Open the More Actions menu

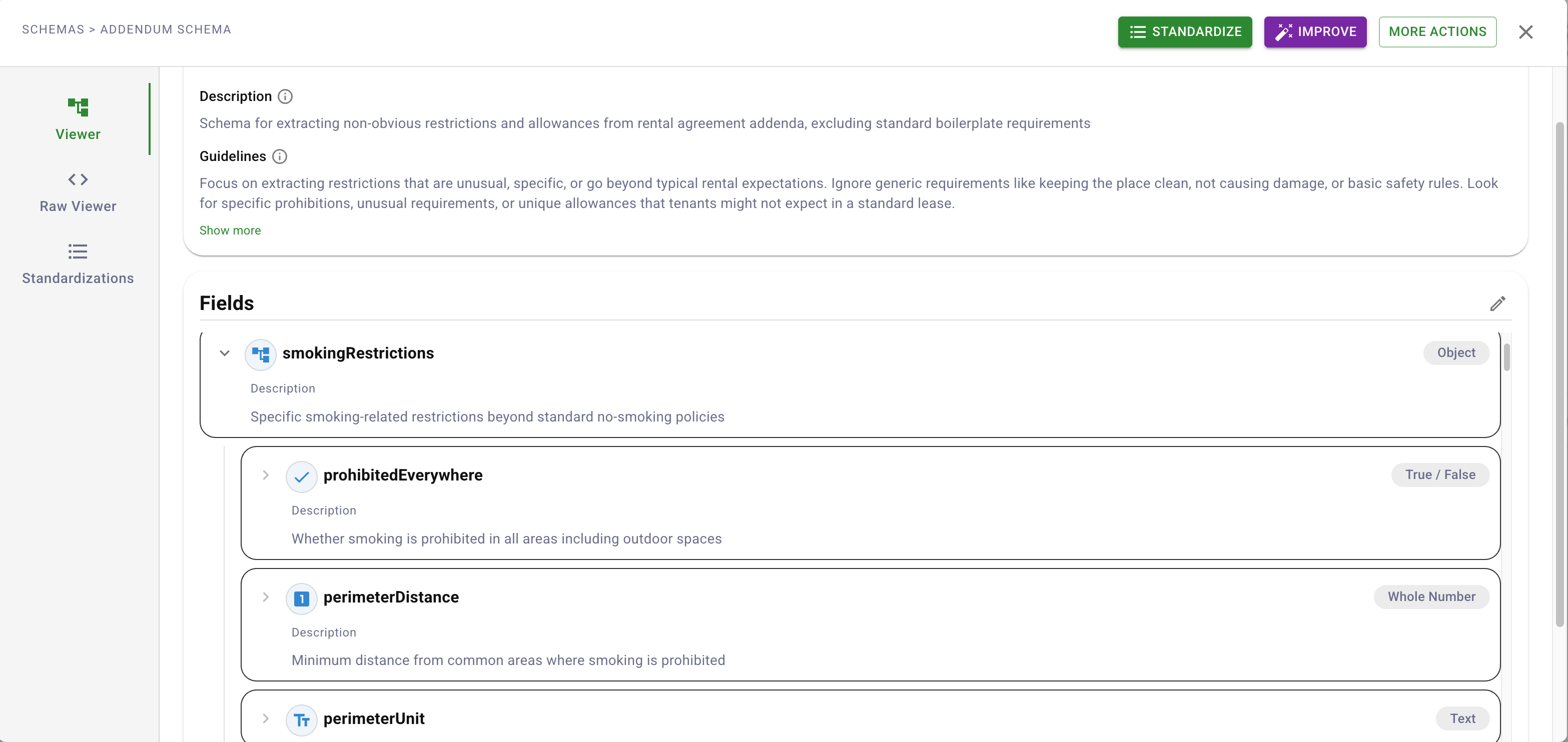click(x=1437, y=31)
